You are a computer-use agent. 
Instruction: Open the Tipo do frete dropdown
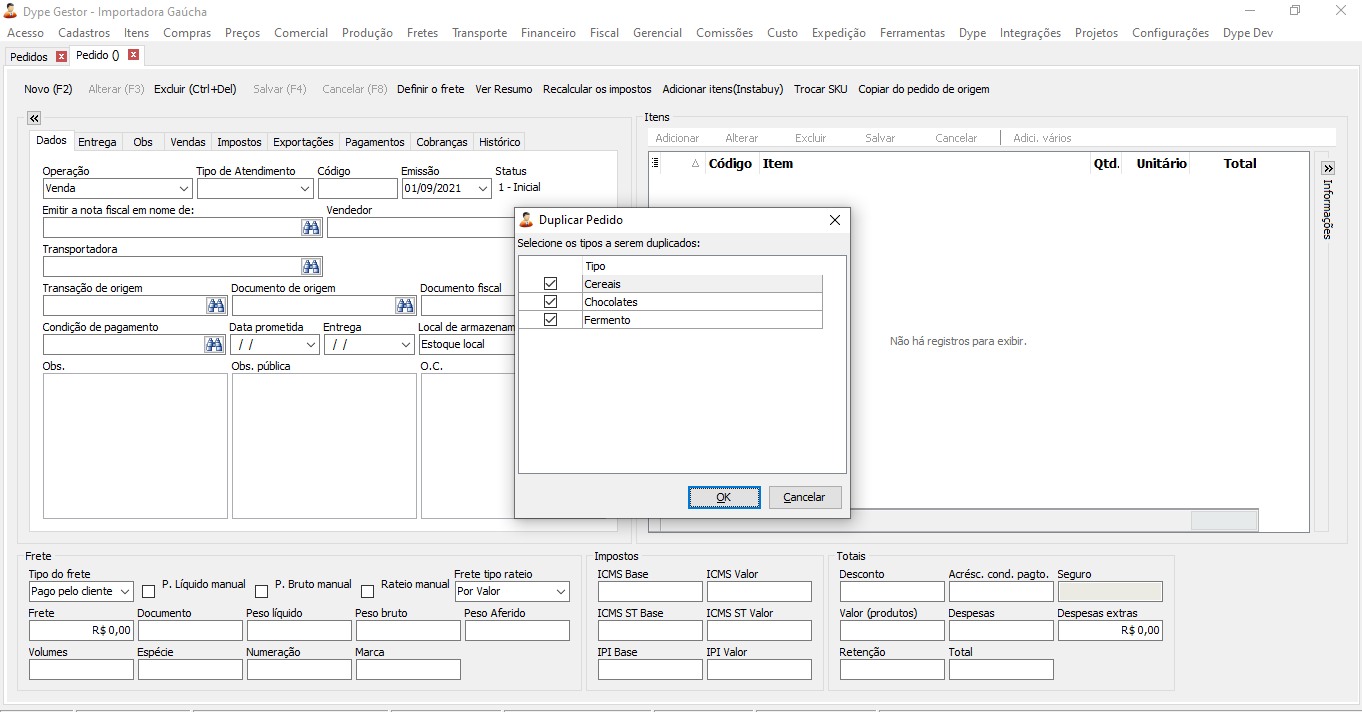click(x=125, y=592)
